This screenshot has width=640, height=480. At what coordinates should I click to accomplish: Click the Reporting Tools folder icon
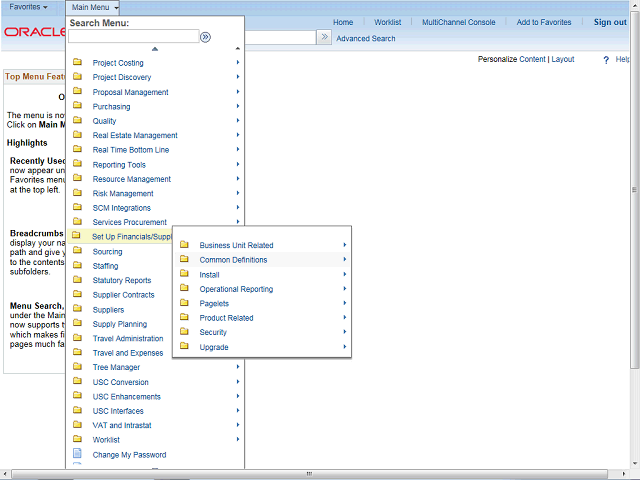(77, 164)
